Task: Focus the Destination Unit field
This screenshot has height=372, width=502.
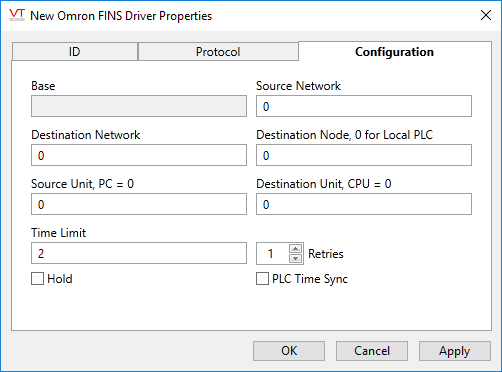Action: point(364,204)
